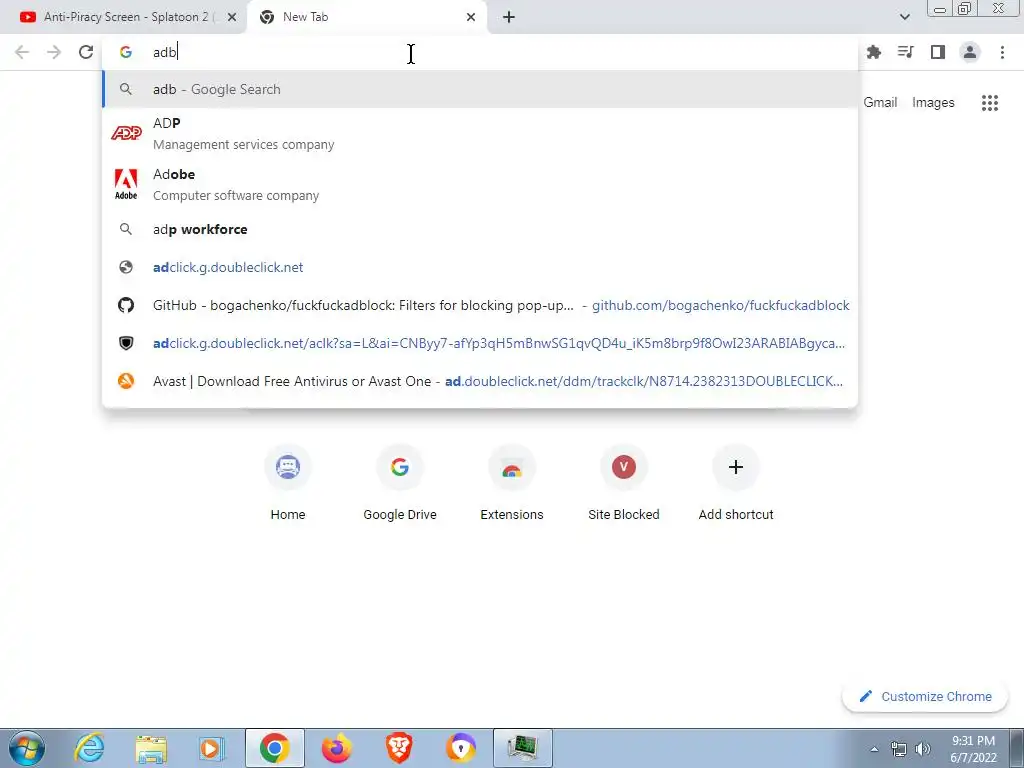Reload the current page
Viewport: 1024px width, 768px height.
[86, 52]
